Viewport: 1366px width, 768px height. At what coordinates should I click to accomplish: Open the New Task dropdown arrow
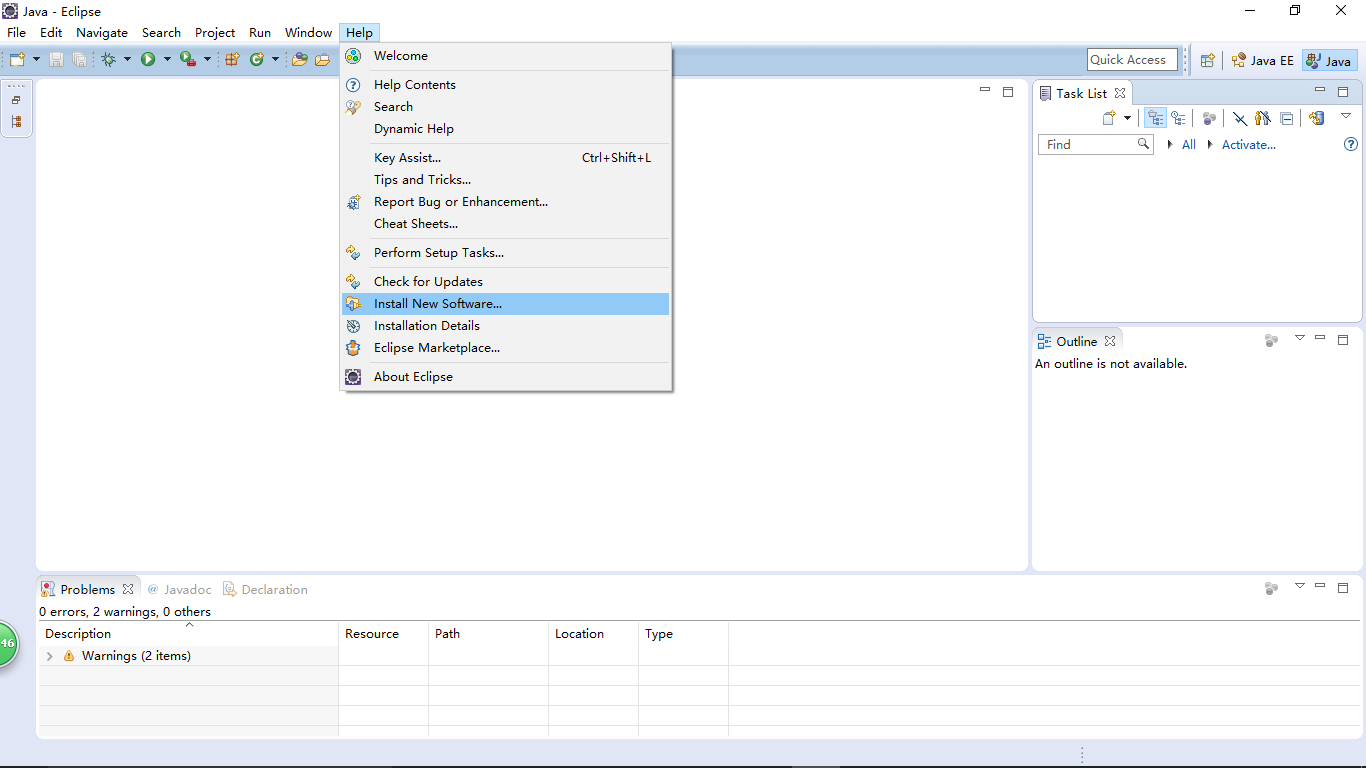pos(1127,118)
